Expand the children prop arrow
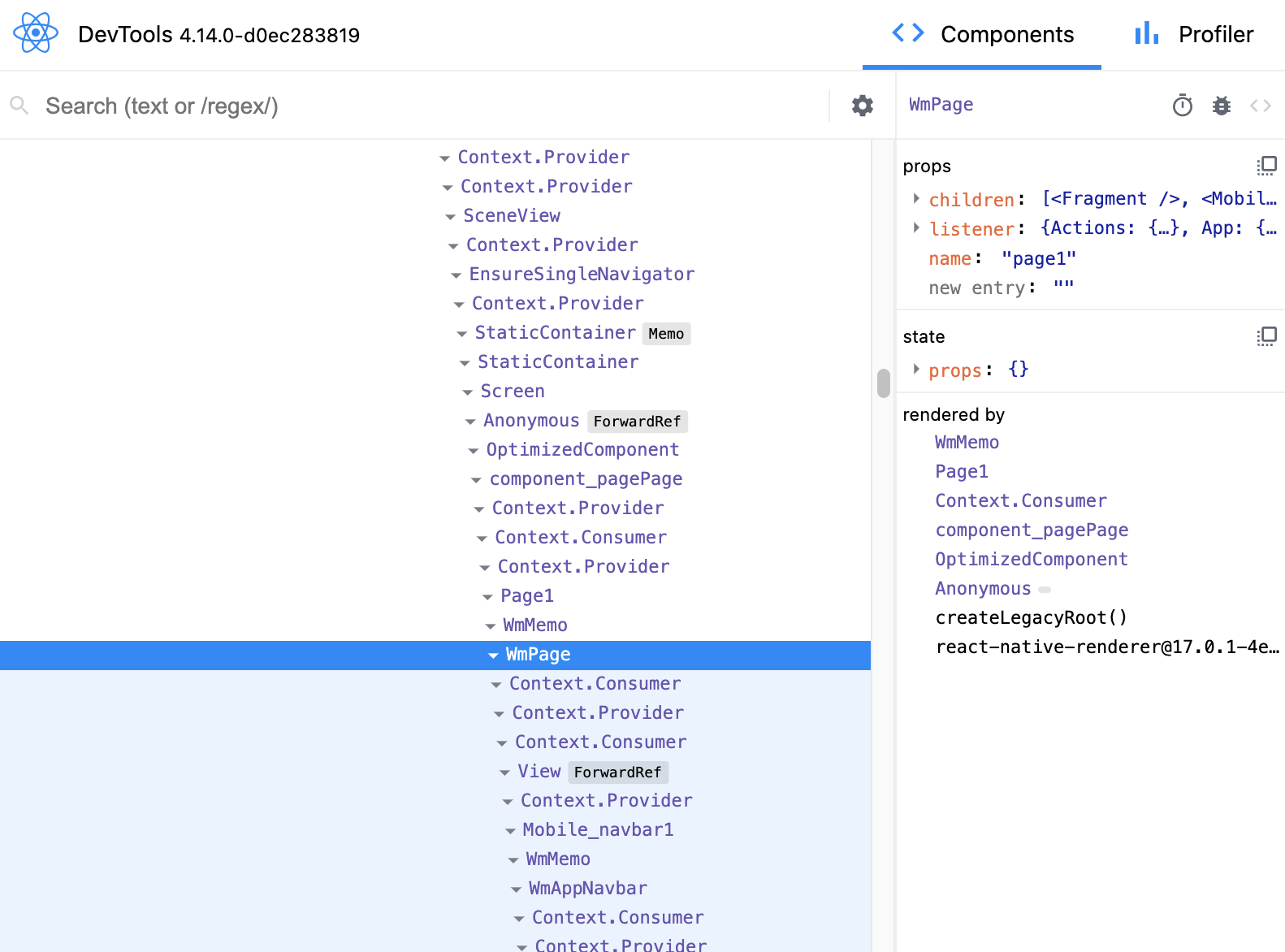Viewport: 1285px width, 952px height. [x=916, y=199]
